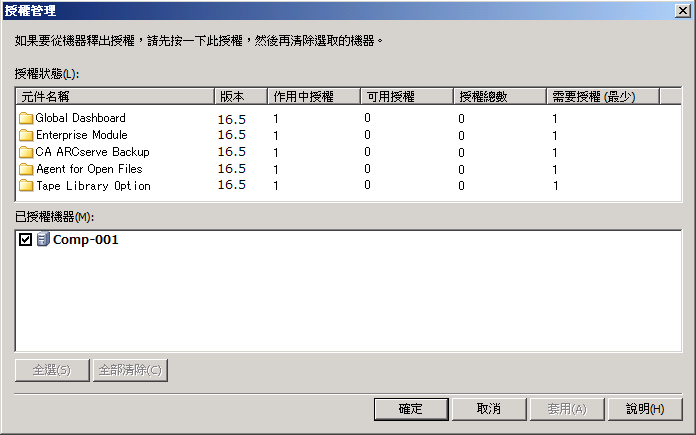Image resolution: width=696 pixels, height=435 pixels.
Task: Sort by 元件名稱 column header
Action: (x=115, y=96)
